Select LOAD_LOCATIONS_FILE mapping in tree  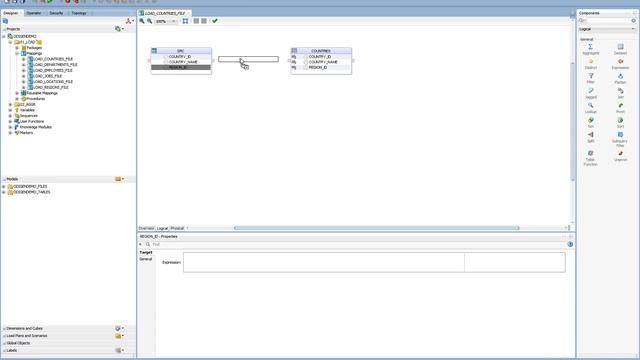[53, 82]
